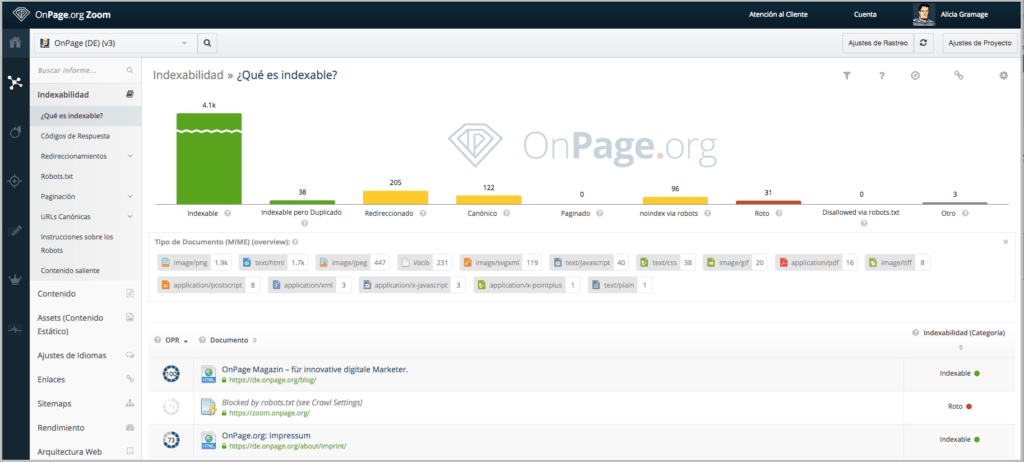
Task: Open the pulse monitor icon in left rail
Action: [14, 330]
